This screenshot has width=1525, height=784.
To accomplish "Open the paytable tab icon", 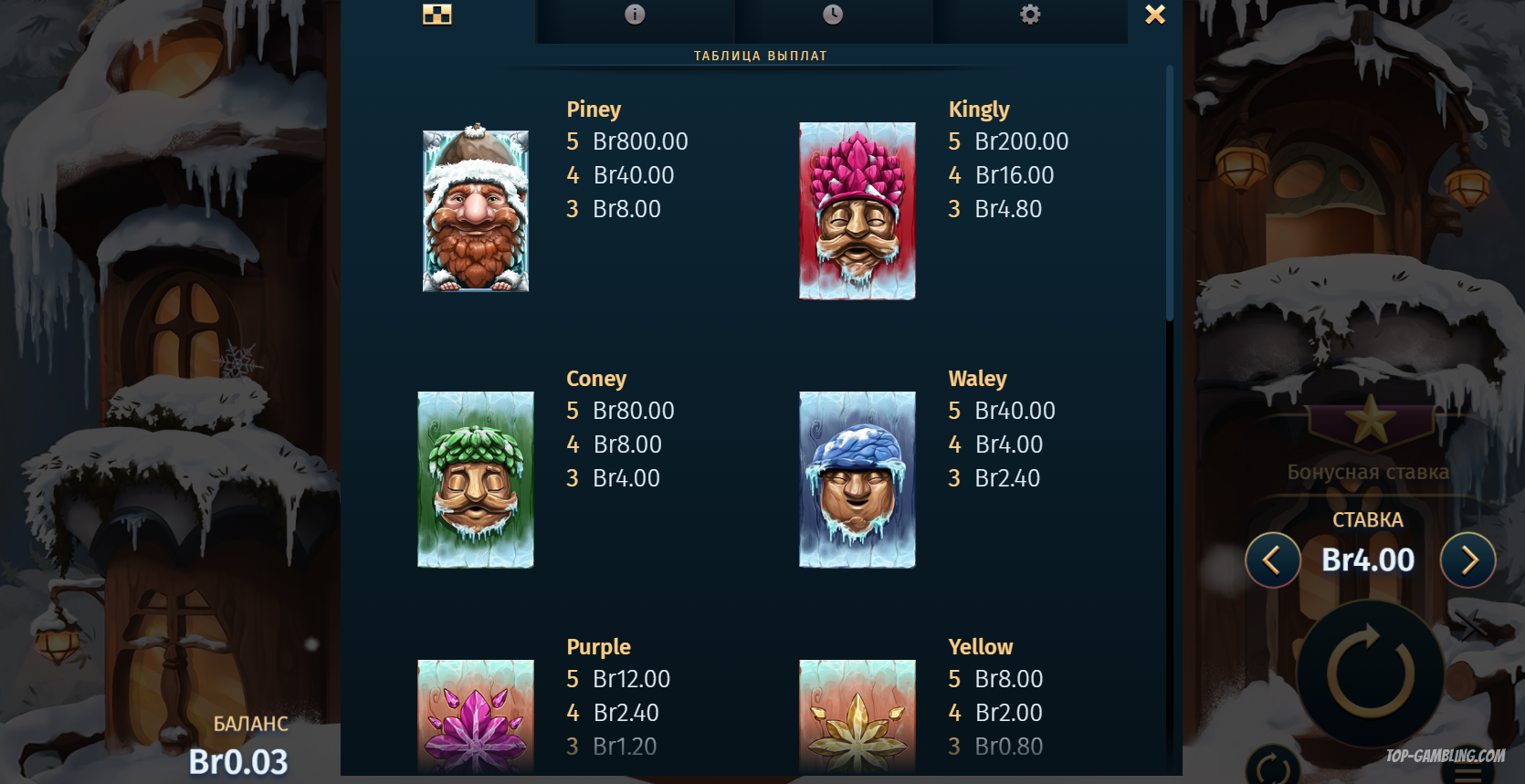I will (437, 15).
